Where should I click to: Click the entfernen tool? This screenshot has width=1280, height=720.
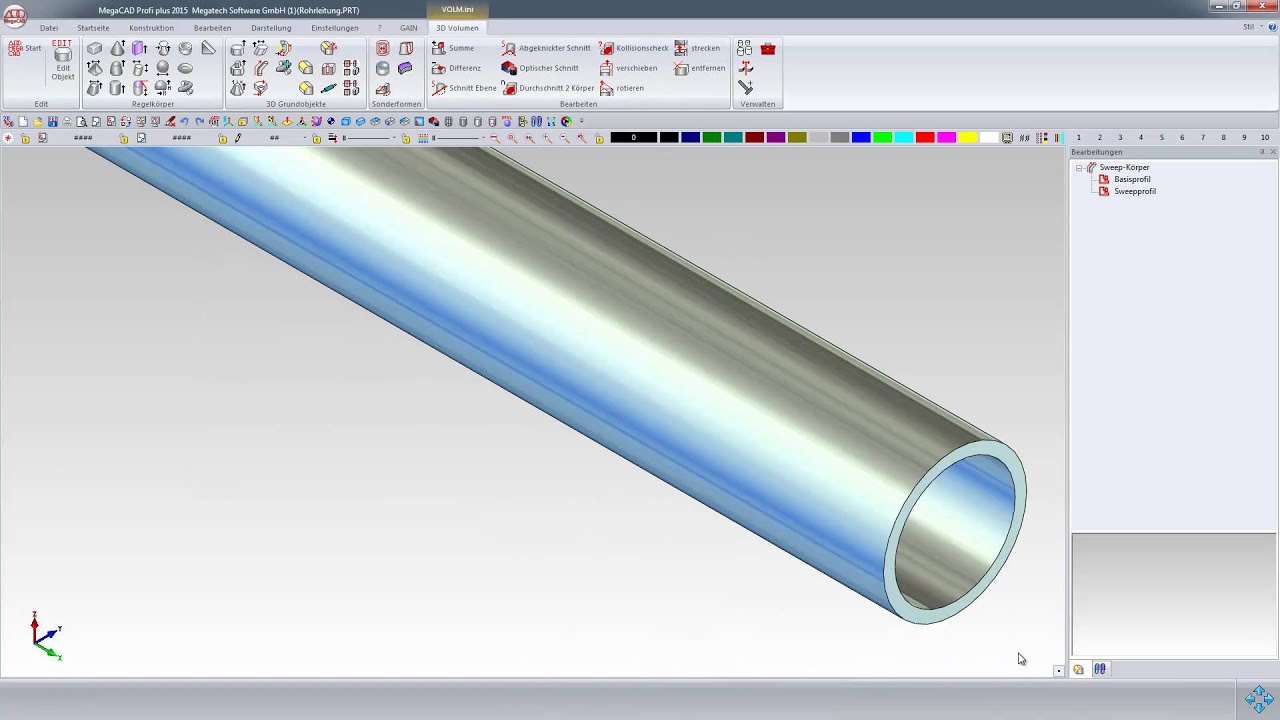click(x=700, y=68)
